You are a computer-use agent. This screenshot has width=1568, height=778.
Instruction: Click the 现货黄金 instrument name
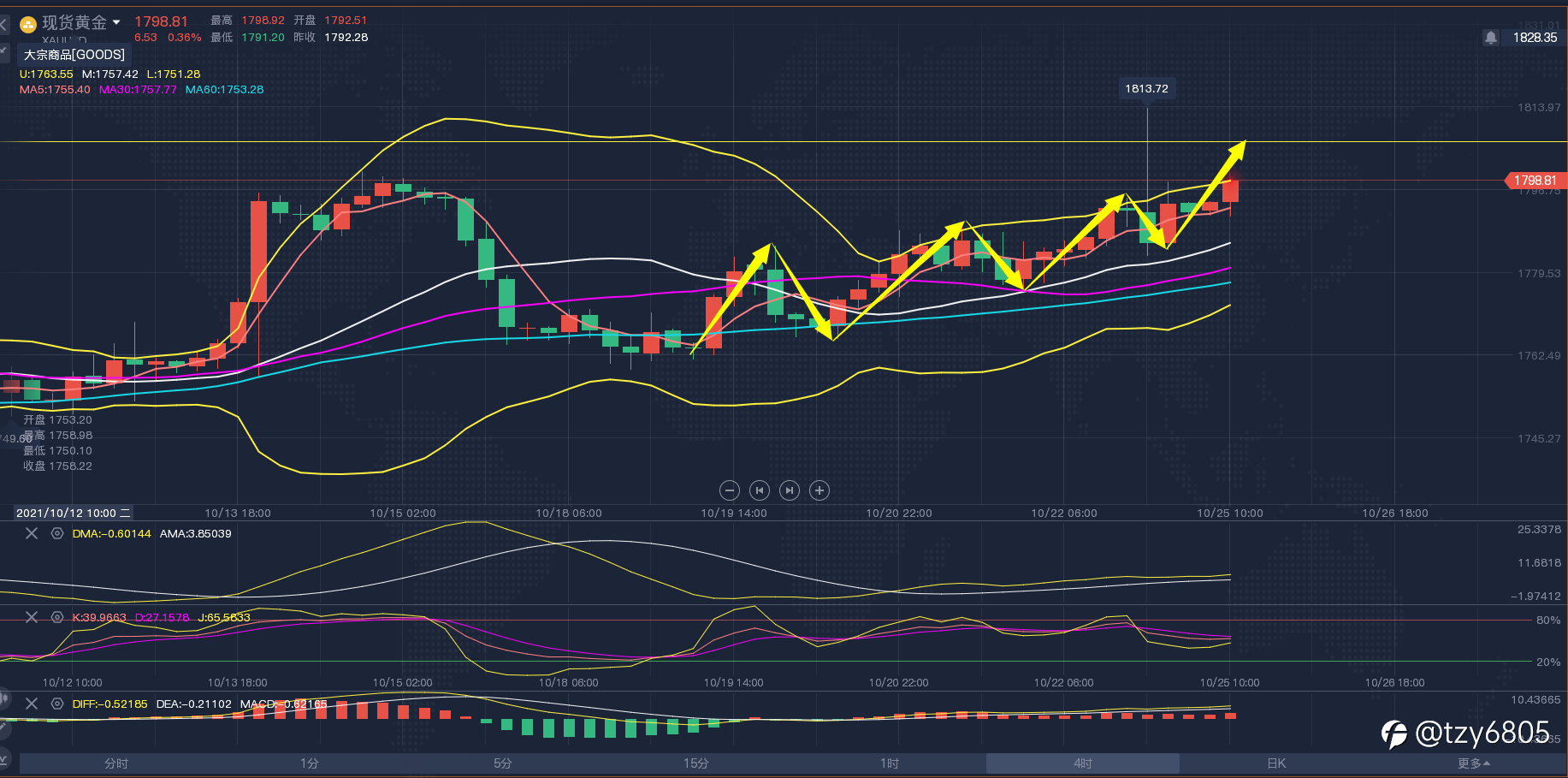coord(74,23)
